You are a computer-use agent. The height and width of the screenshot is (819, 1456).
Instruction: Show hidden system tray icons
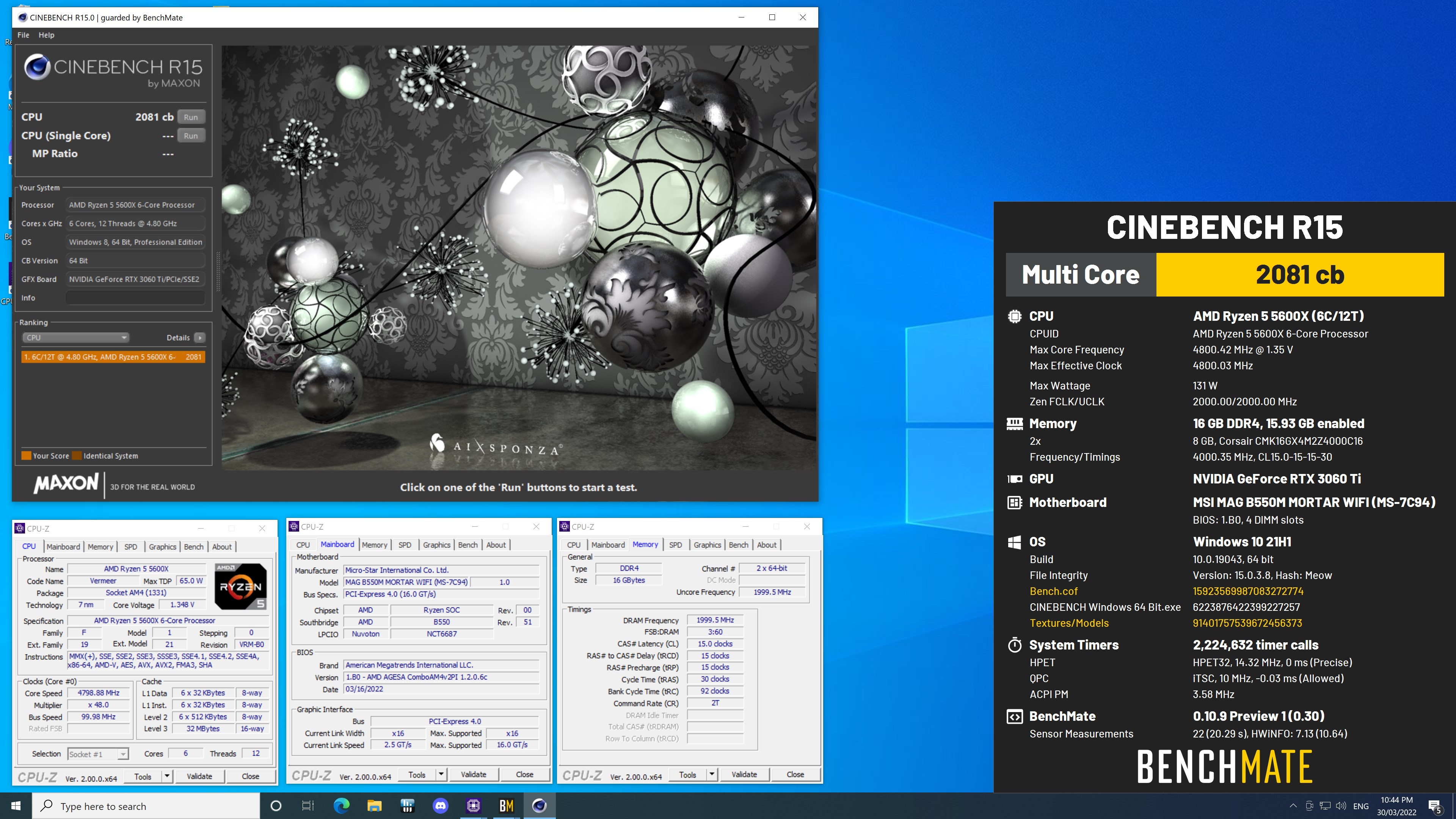[x=1293, y=806]
